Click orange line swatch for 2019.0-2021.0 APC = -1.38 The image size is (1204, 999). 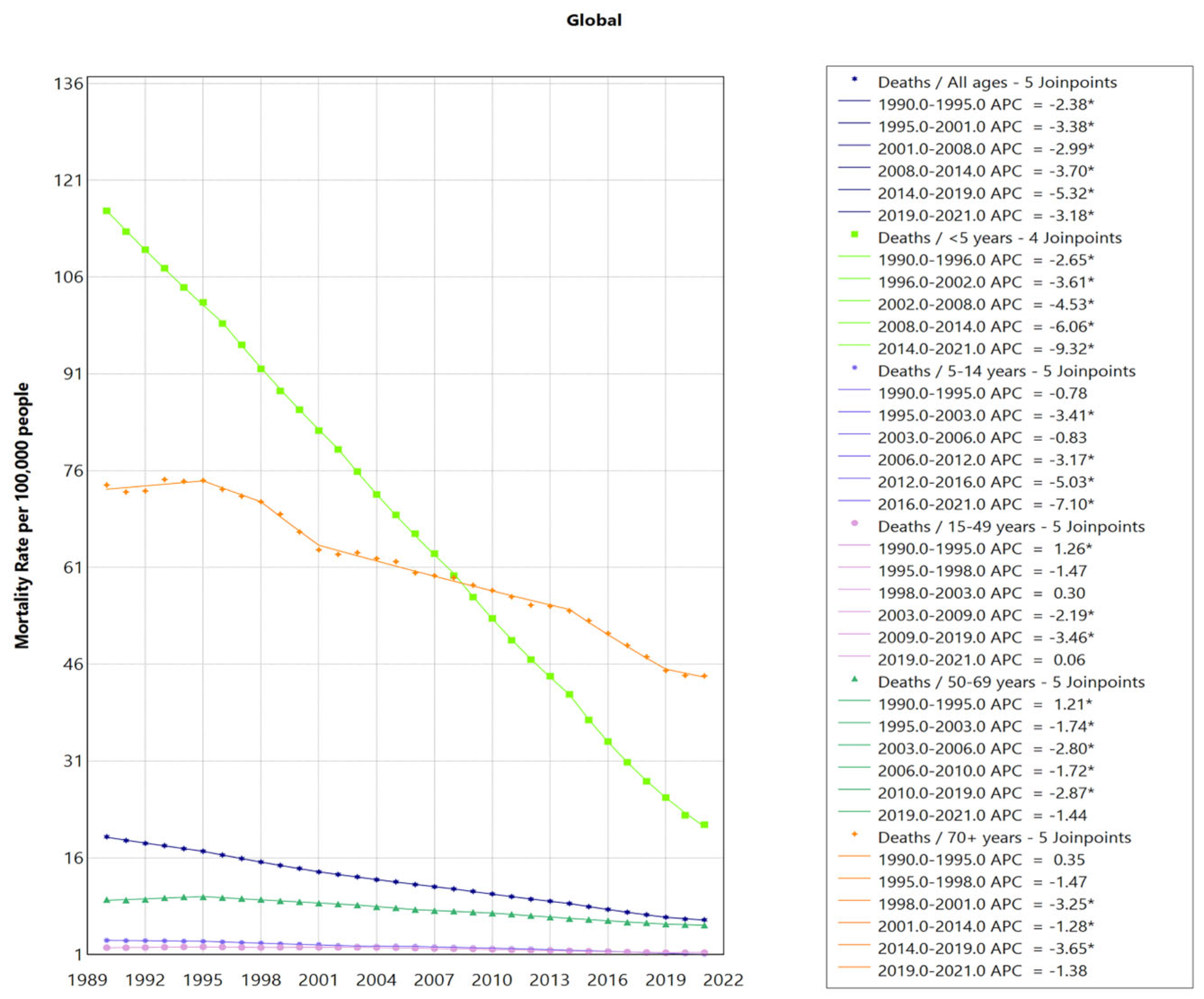(x=854, y=968)
